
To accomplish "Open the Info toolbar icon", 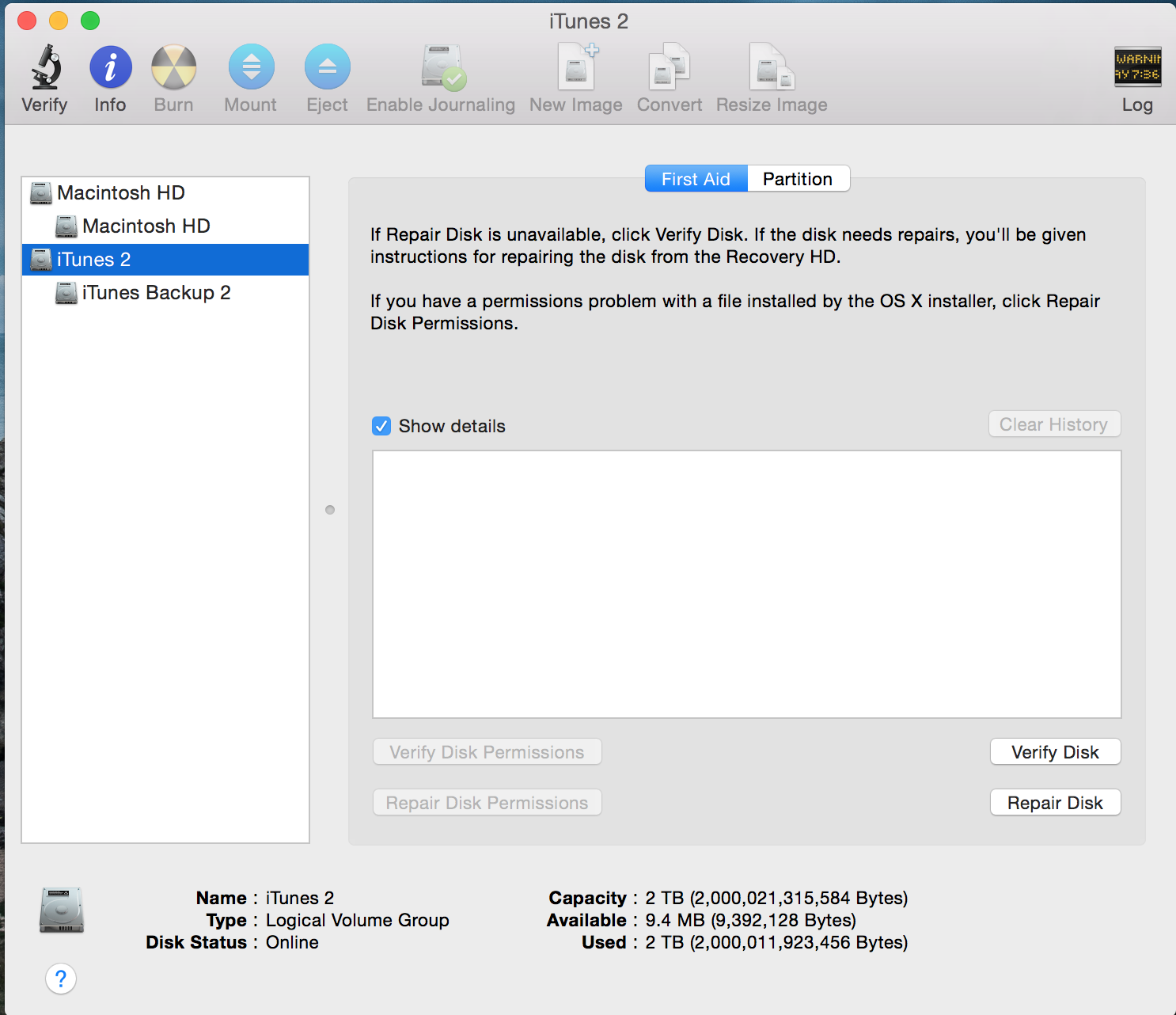I will tap(110, 67).
